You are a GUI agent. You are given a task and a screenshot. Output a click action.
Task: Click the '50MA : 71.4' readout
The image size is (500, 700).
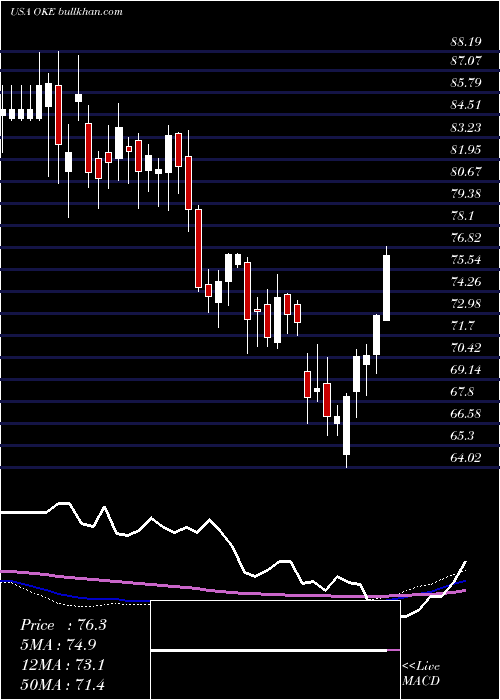[x=63, y=684]
